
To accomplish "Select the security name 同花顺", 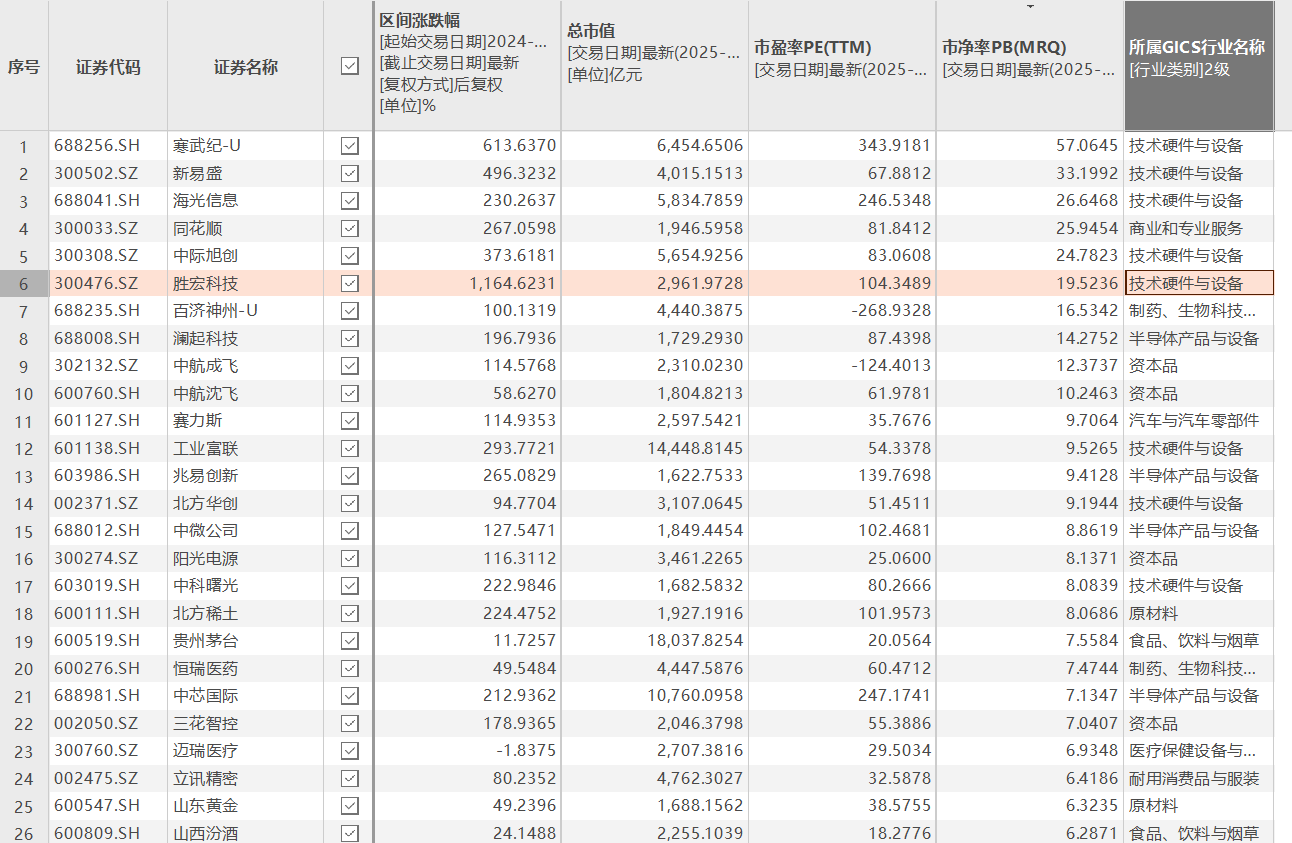I will point(197,228).
